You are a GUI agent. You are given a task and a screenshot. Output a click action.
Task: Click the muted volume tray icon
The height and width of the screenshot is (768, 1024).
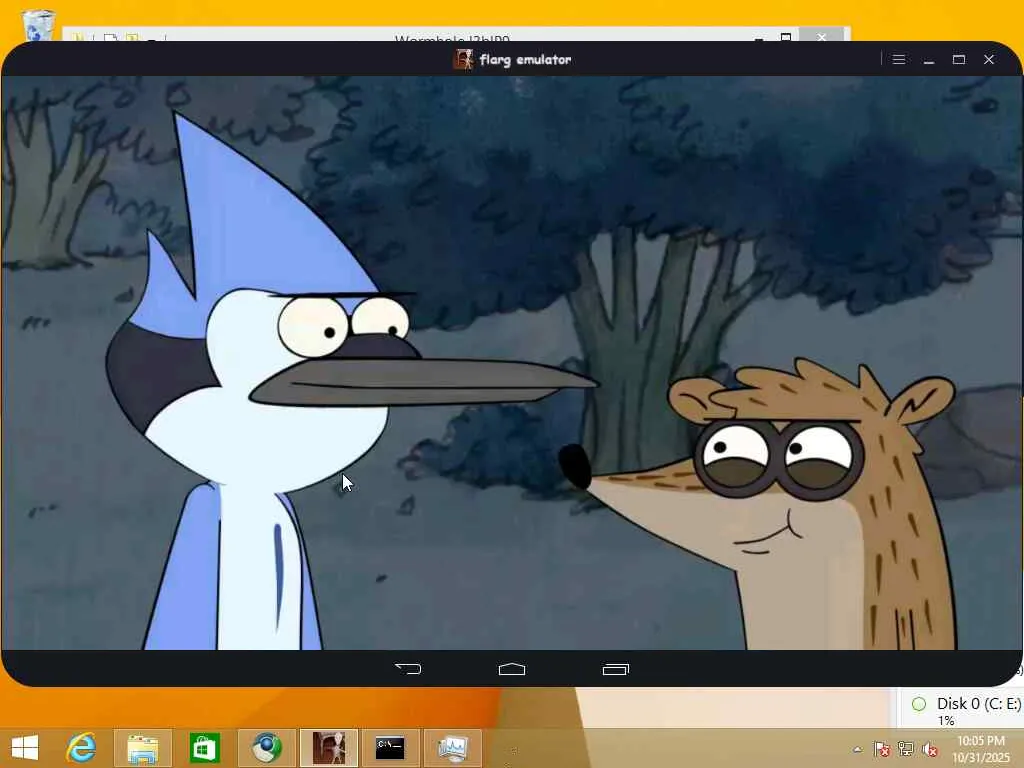tap(930, 749)
